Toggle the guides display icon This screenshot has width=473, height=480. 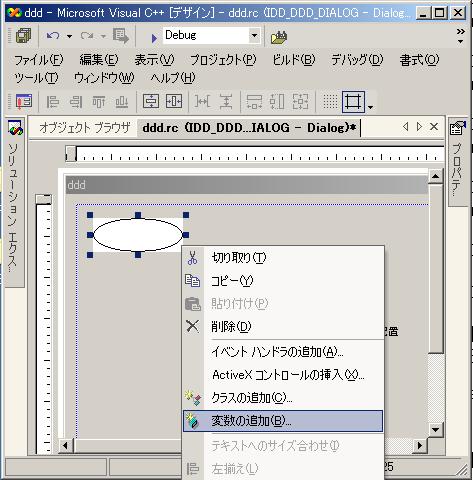353,101
